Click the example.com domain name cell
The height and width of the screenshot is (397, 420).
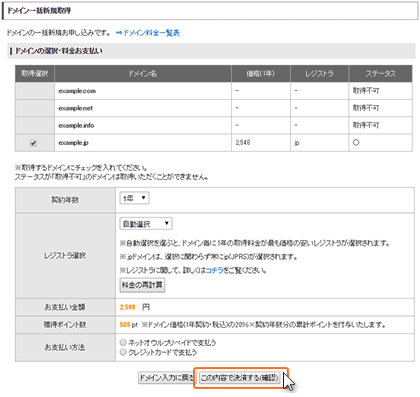click(x=143, y=91)
